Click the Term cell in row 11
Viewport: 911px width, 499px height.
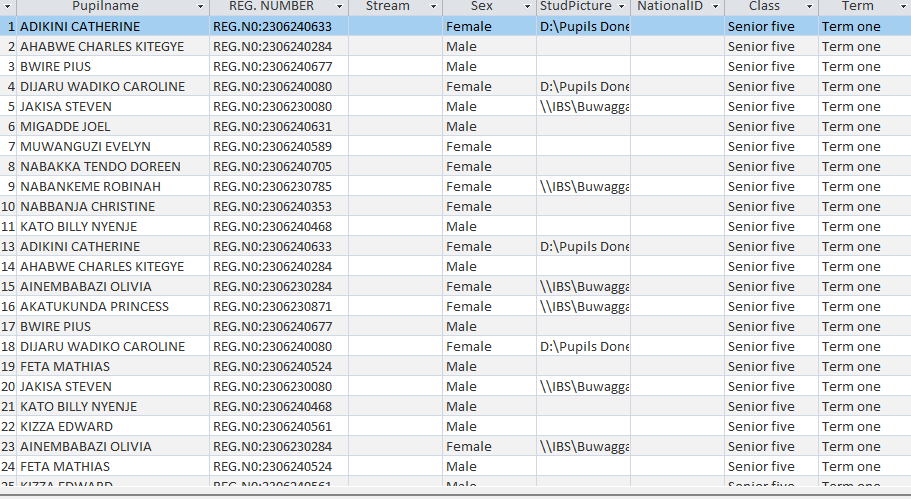(x=863, y=227)
